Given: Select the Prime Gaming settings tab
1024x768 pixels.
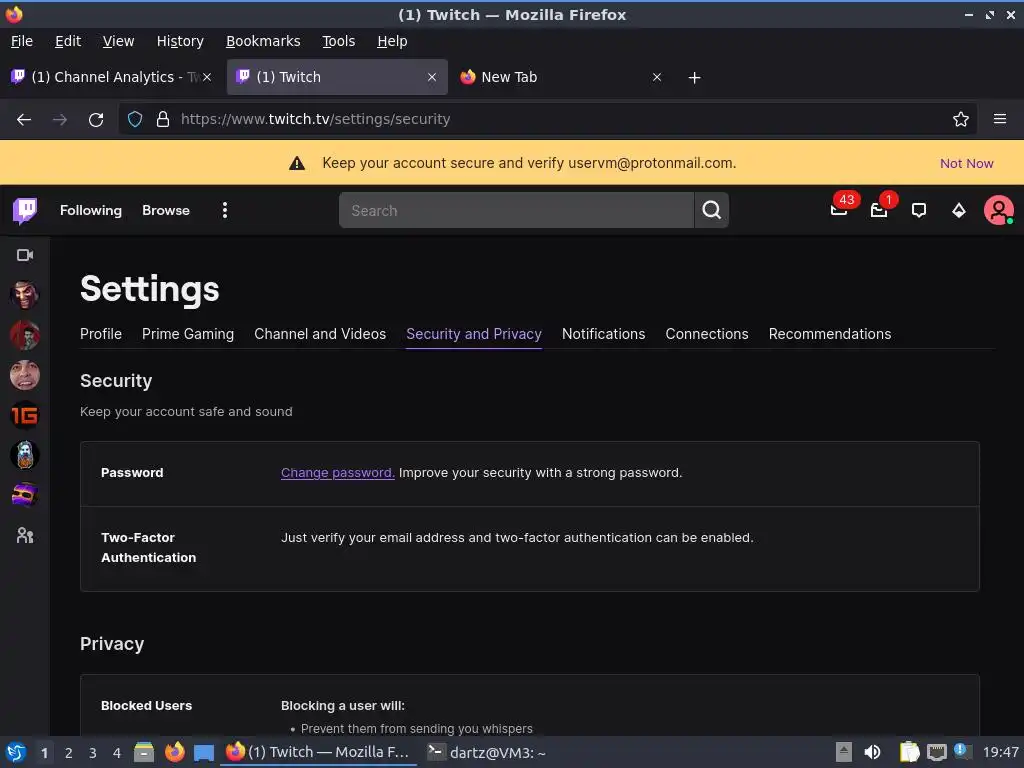Looking at the screenshot, I should pos(188,334).
